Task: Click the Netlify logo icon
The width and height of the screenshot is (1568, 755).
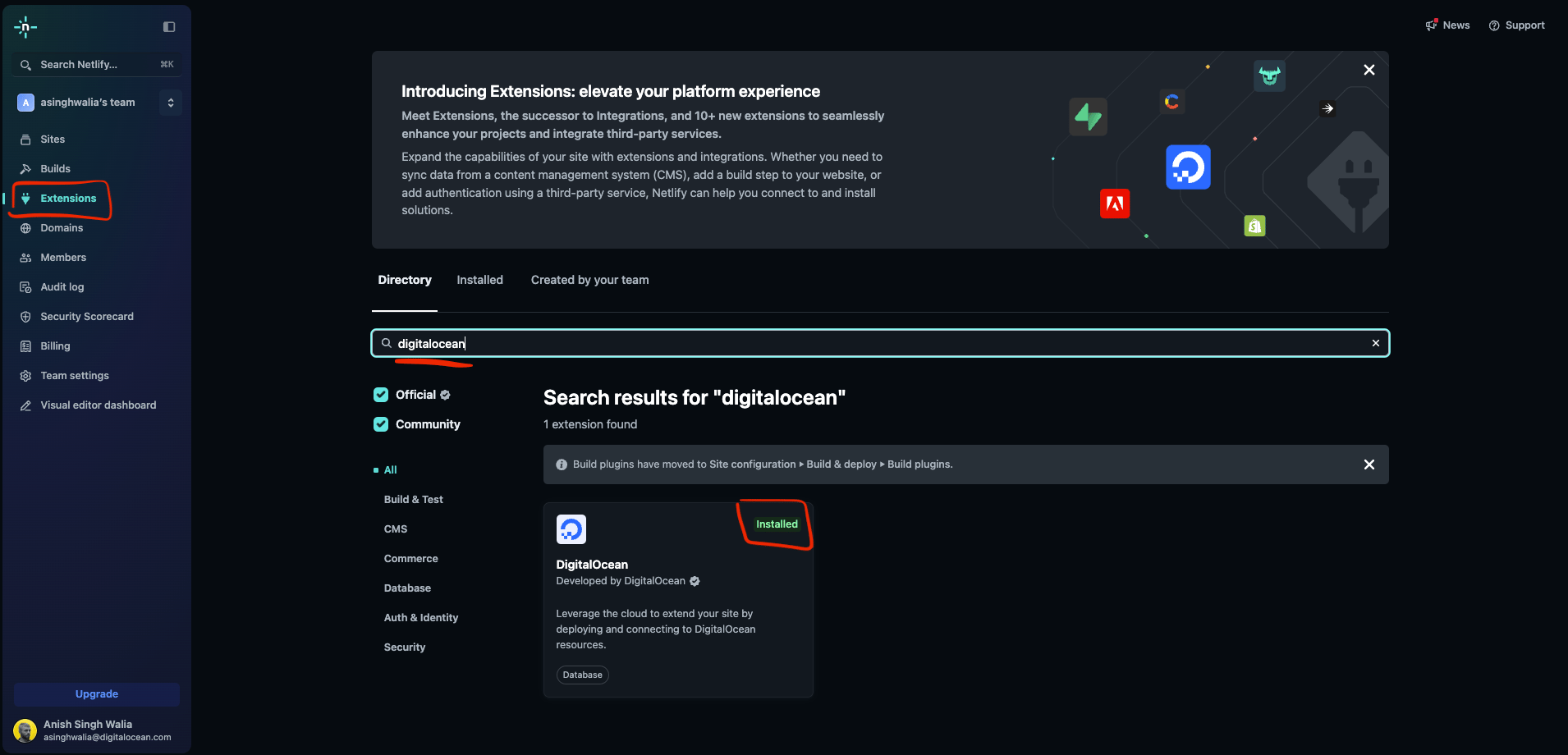Action: click(x=25, y=27)
